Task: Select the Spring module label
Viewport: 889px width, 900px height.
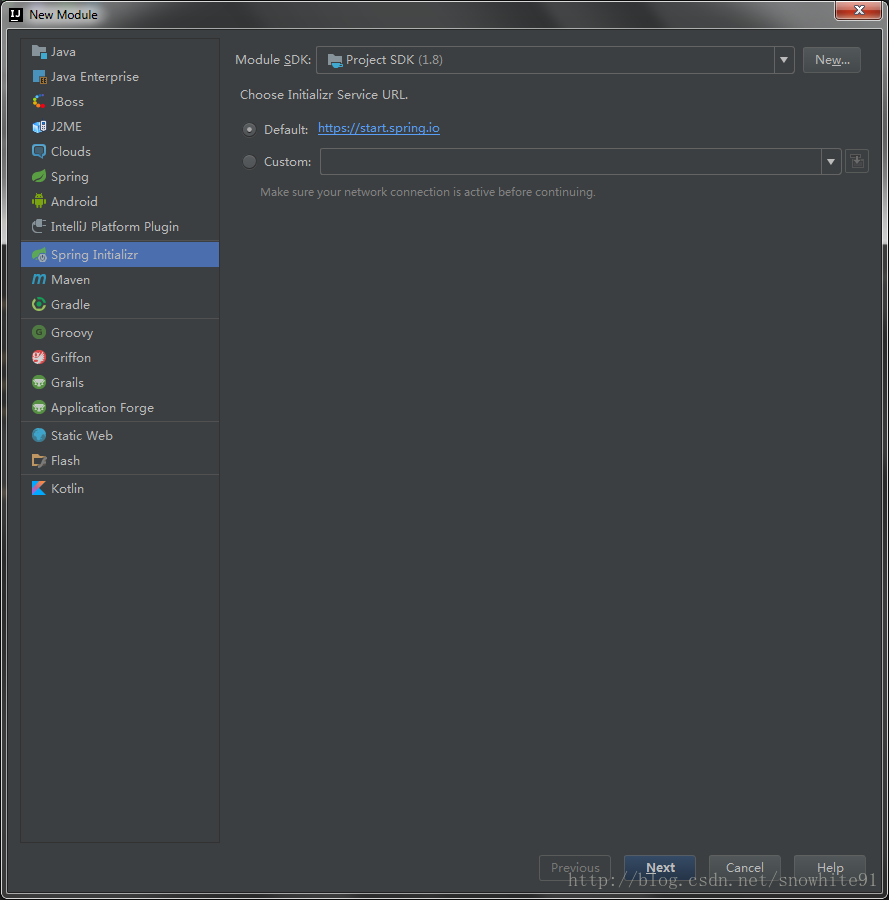Action: 69,177
